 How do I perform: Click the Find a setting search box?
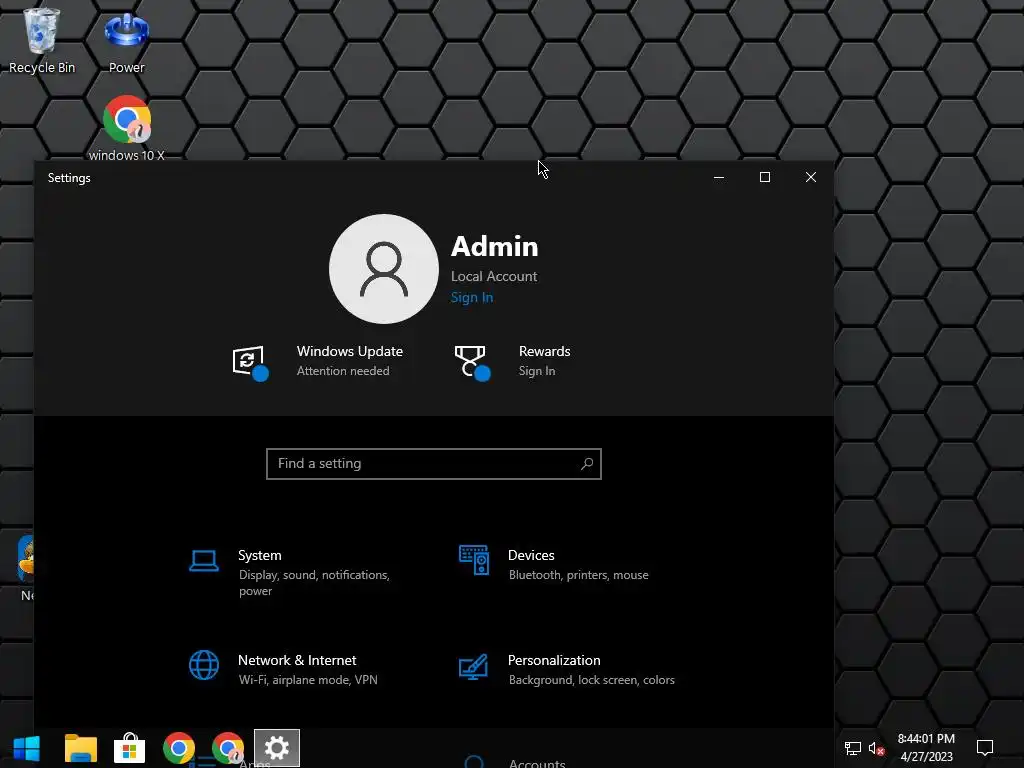point(434,464)
